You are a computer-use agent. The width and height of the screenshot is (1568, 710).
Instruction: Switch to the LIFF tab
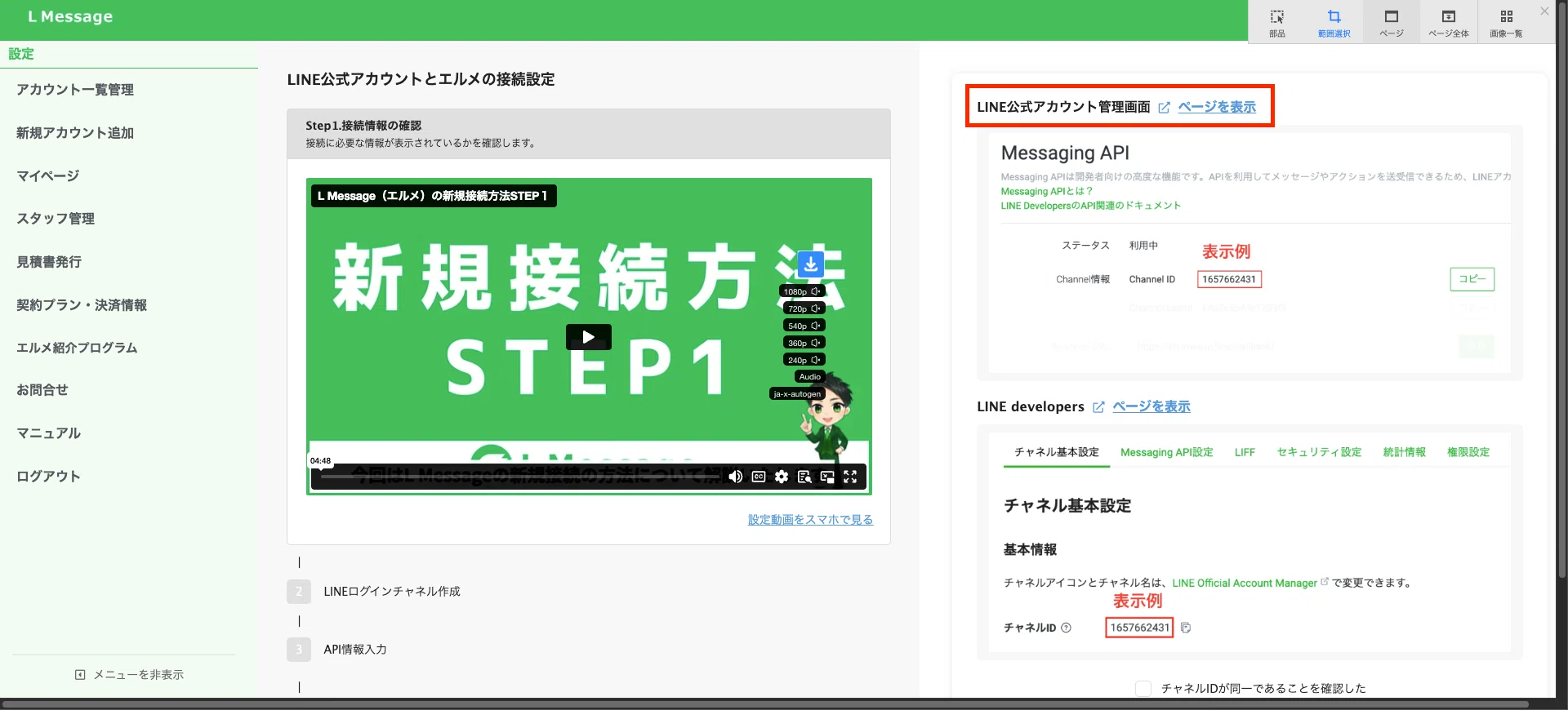(x=1245, y=452)
